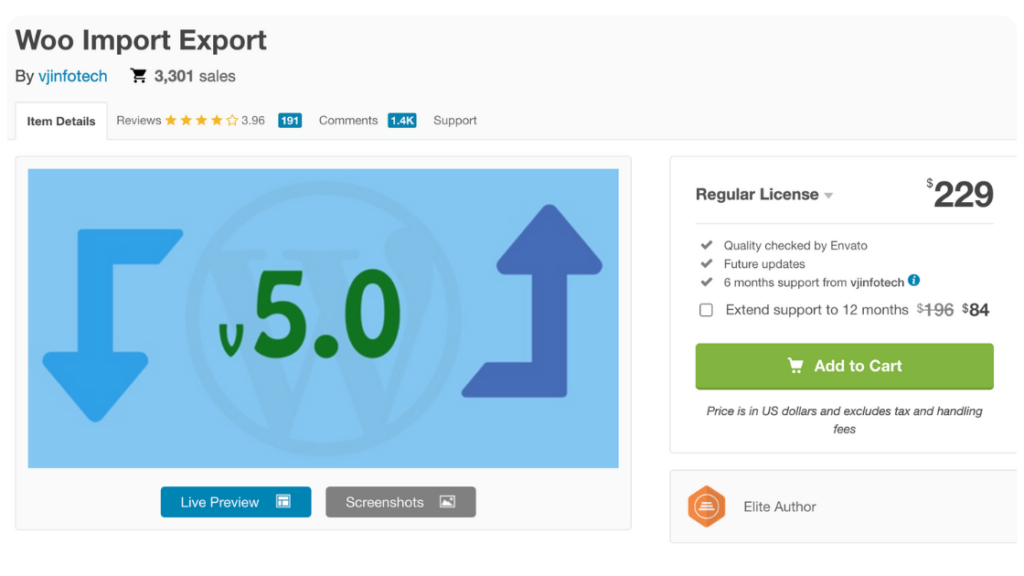This screenshot has width=1024, height=576.
Task: Click the 1.4K comments badge
Action: pos(401,120)
